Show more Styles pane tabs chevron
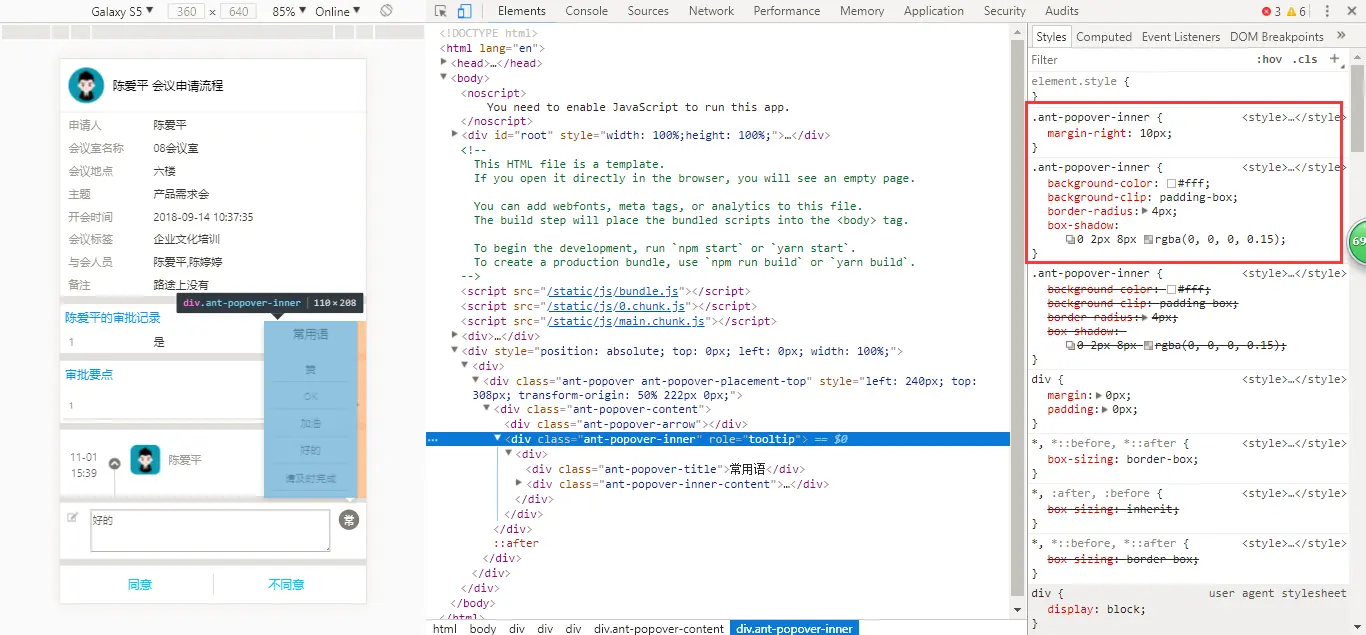This screenshot has width=1366, height=635. pos(1342,37)
